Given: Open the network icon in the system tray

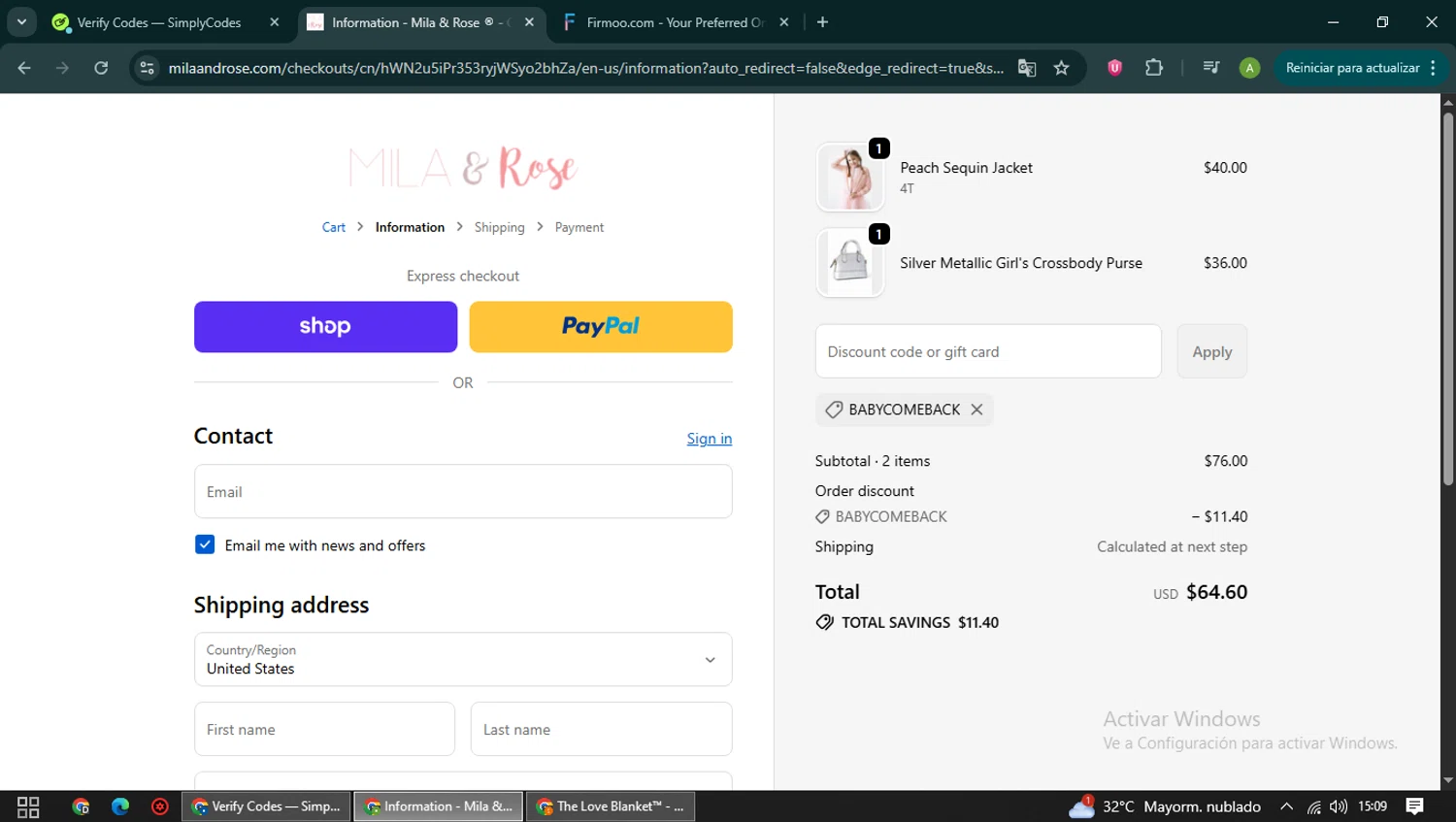Looking at the screenshot, I should click(x=1313, y=806).
